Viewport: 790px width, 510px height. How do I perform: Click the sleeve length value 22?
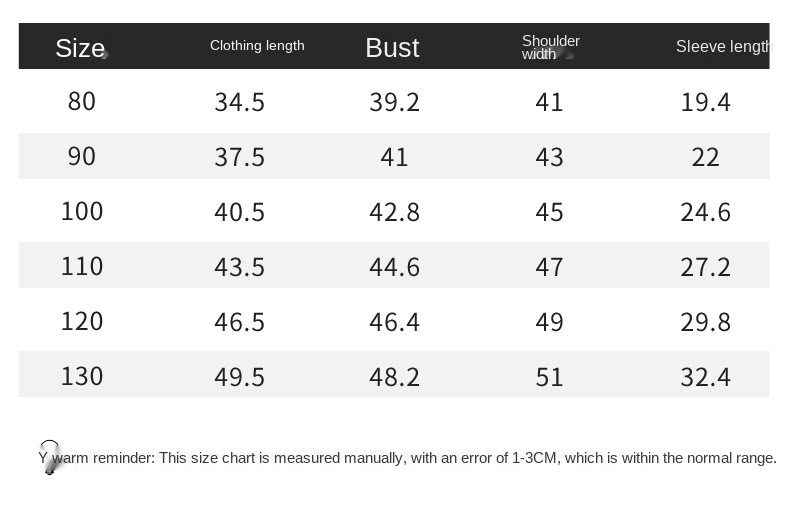click(x=705, y=157)
